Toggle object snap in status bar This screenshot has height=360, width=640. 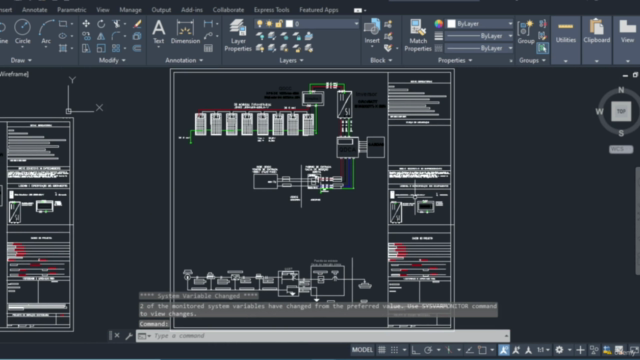coord(482,350)
